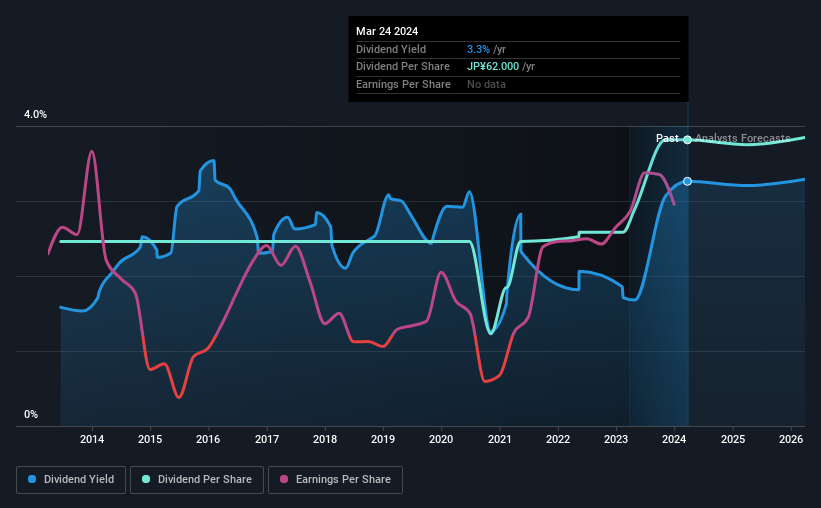Click the 0% y-axis label
The image size is (821, 508).
[x=31, y=415]
